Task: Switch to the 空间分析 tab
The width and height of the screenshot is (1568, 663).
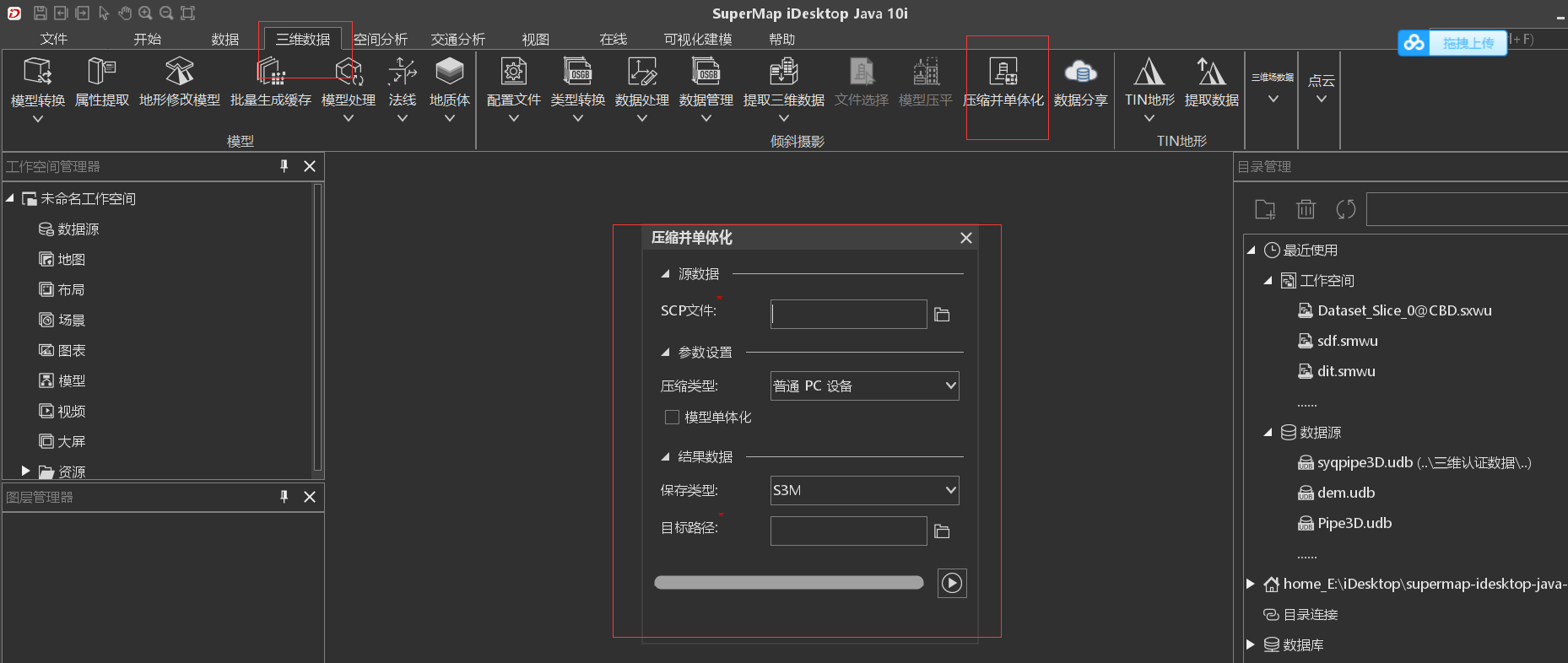Action: point(381,39)
